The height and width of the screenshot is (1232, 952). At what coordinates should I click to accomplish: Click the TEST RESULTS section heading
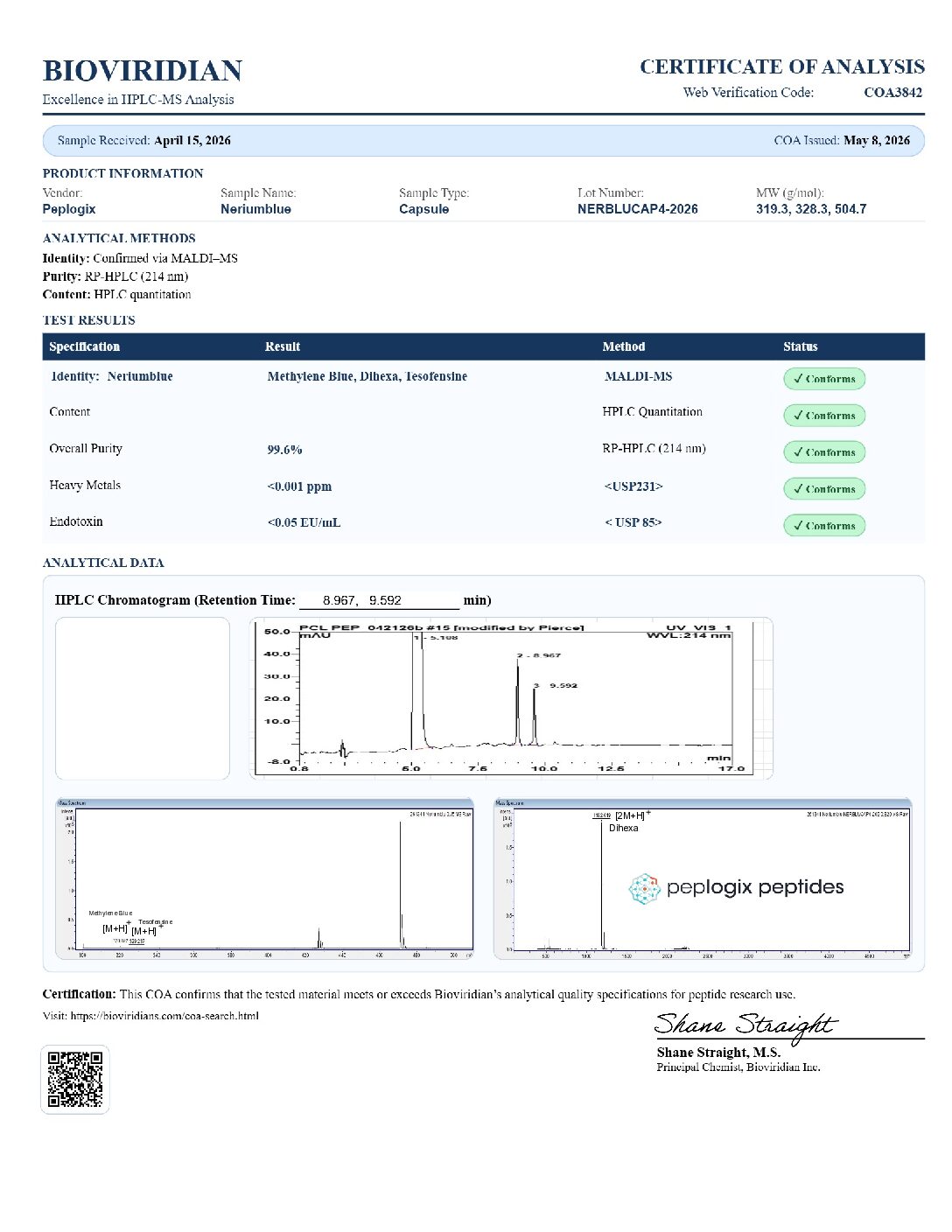pos(89,320)
